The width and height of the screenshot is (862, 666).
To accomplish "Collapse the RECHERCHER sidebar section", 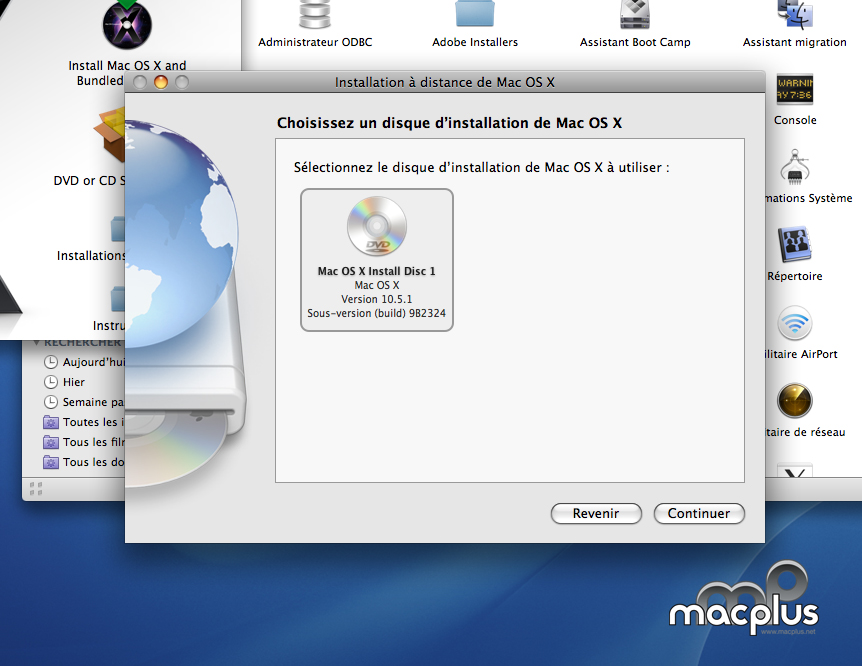I will point(36,343).
